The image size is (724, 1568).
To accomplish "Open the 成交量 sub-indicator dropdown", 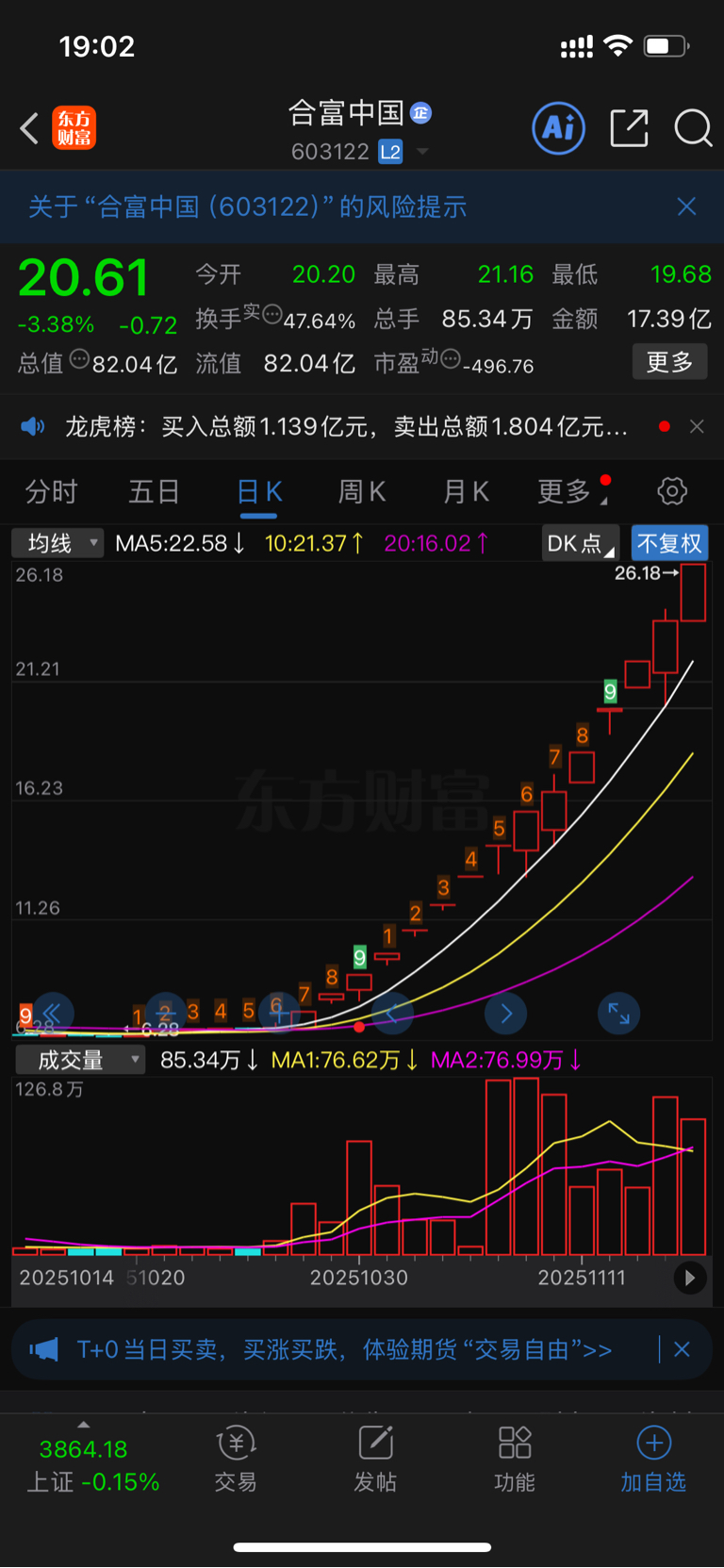I will coord(80,1060).
